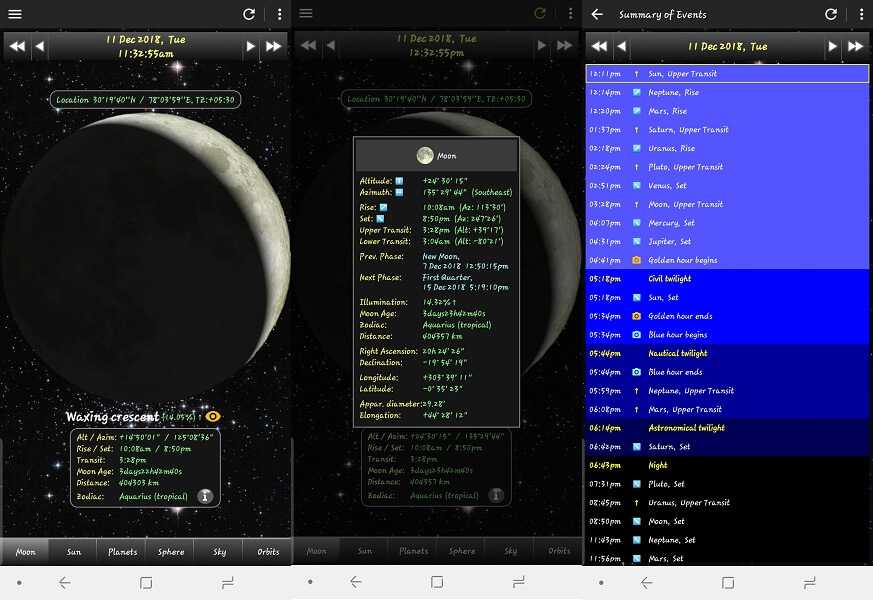Switch to the Sun tab on the 11:32:55am screen
Image resolution: width=873 pixels, height=600 pixels.
(73, 551)
